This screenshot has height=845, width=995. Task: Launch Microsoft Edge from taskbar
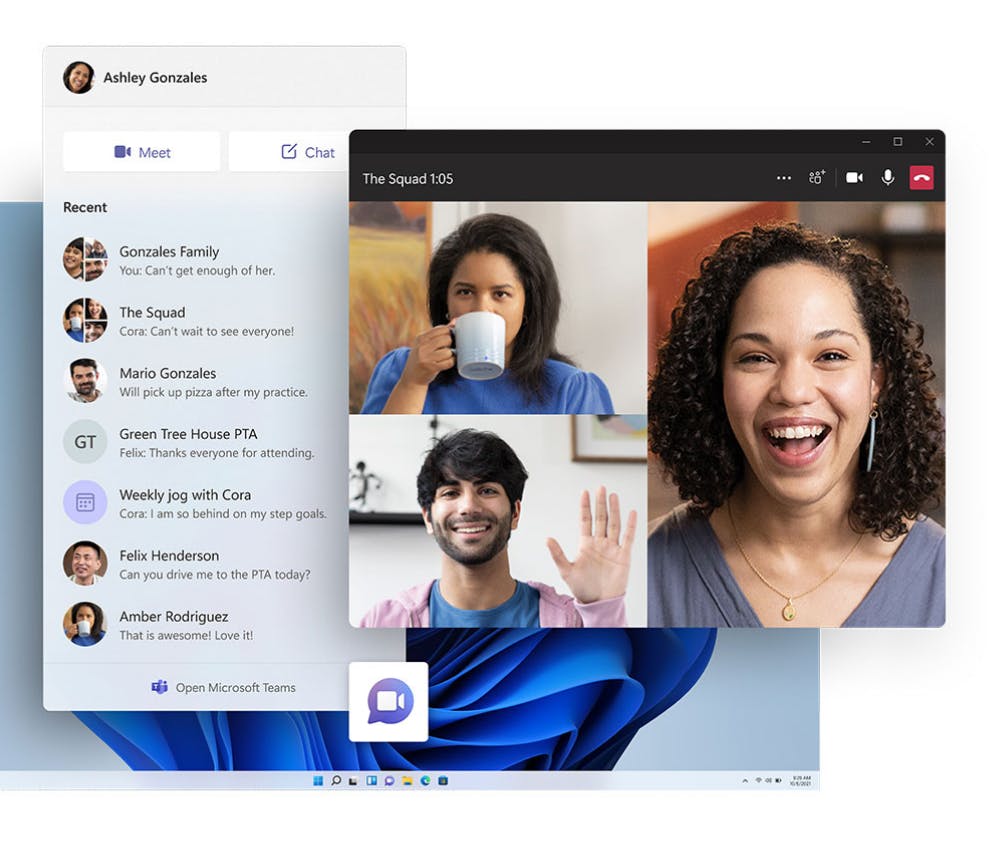pyautogui.click(x=425, y=780)
